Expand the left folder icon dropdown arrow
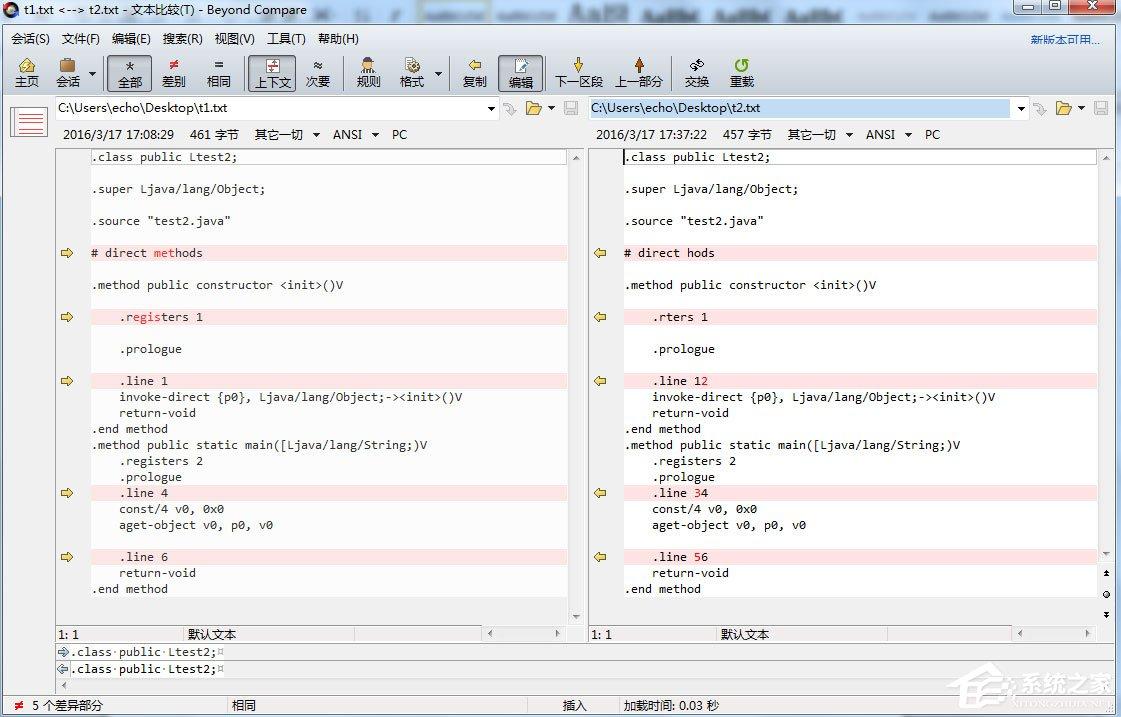Viewport: 1121px width, 717px height. click(551, 109)
